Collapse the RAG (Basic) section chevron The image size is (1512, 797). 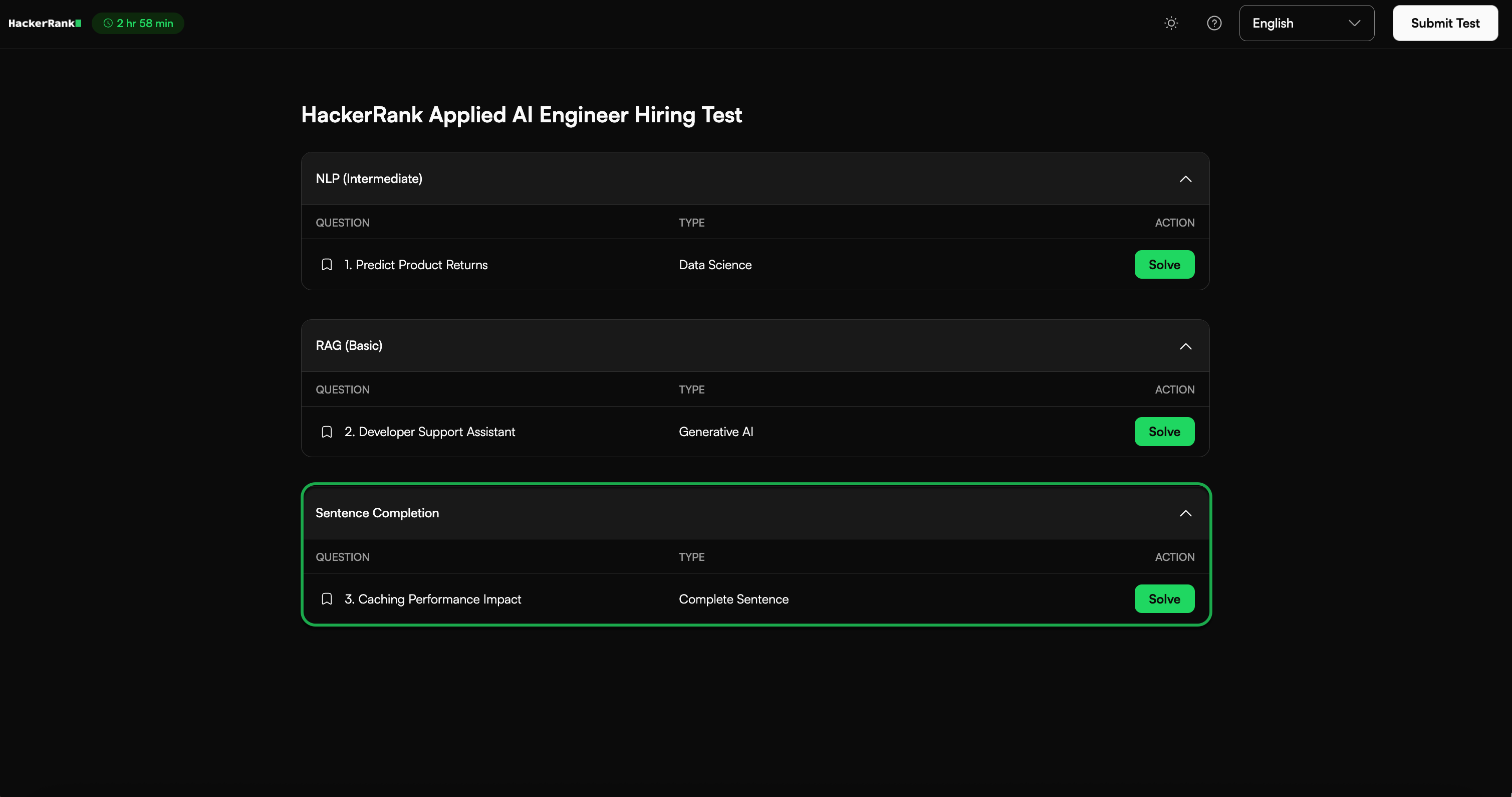(1185, 346)
